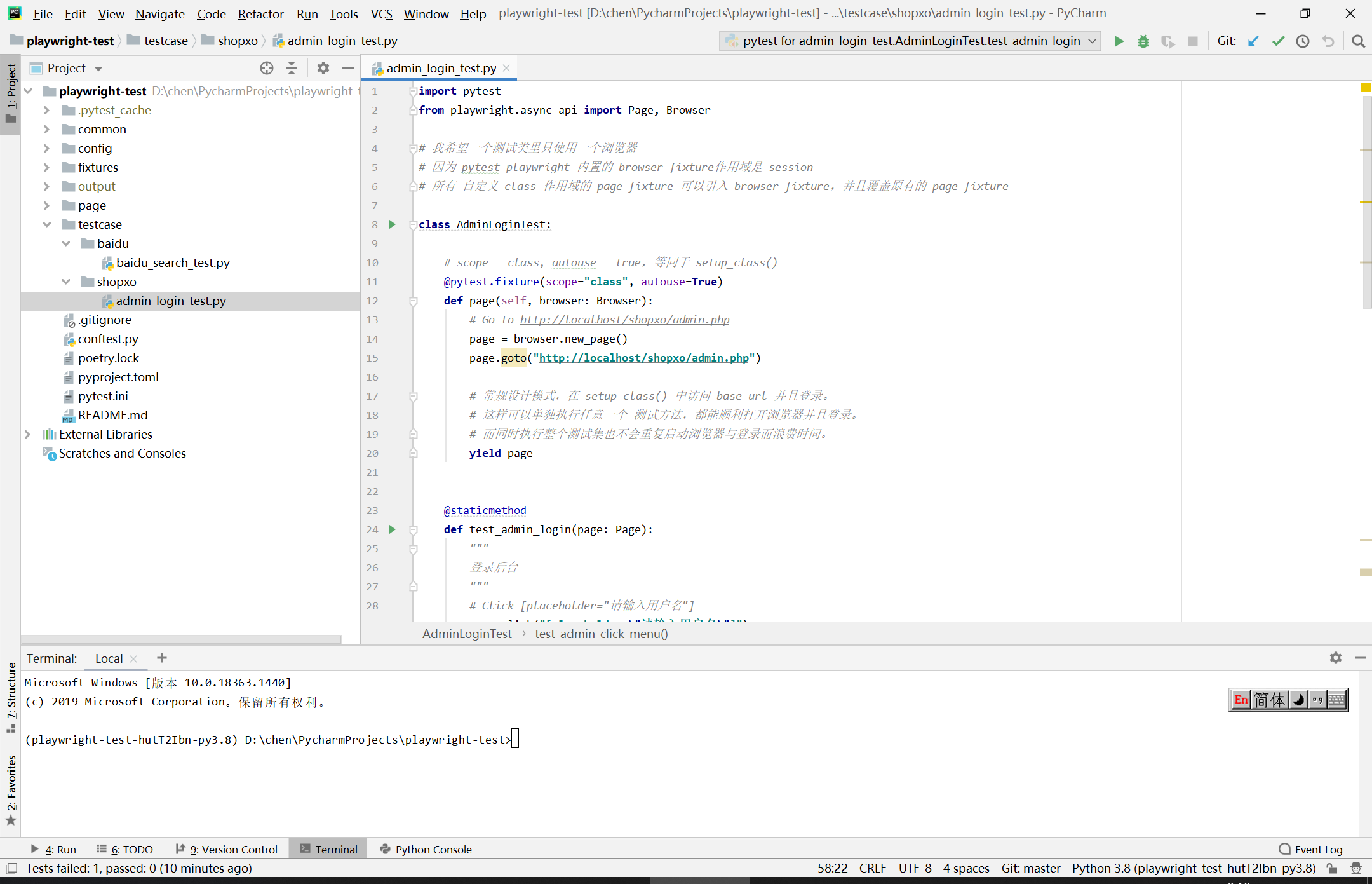Click the green Run button in toolbar
Image resolution: width=1372 pixels, height=884 pixels.
coord(1119,41)
